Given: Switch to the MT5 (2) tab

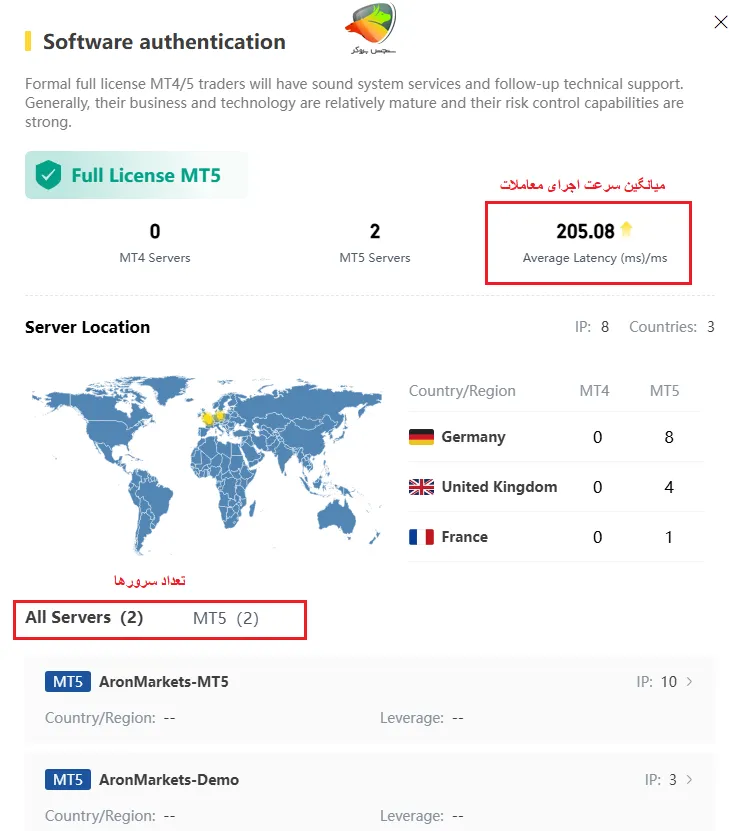Looking at the screenshot, I should click(x=226, y=619).
